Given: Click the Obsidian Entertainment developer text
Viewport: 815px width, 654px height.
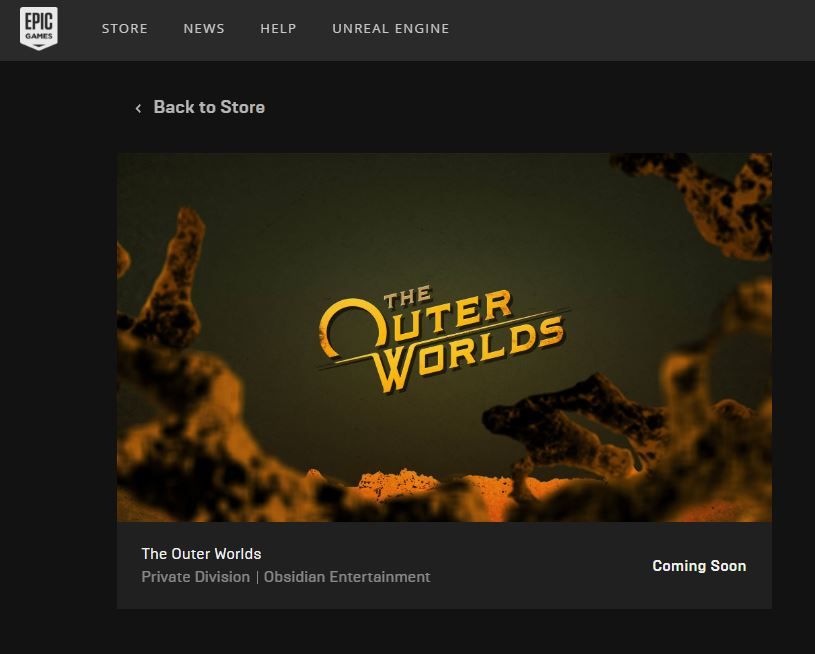Looking at the screenshot, I should coord(347,577).
